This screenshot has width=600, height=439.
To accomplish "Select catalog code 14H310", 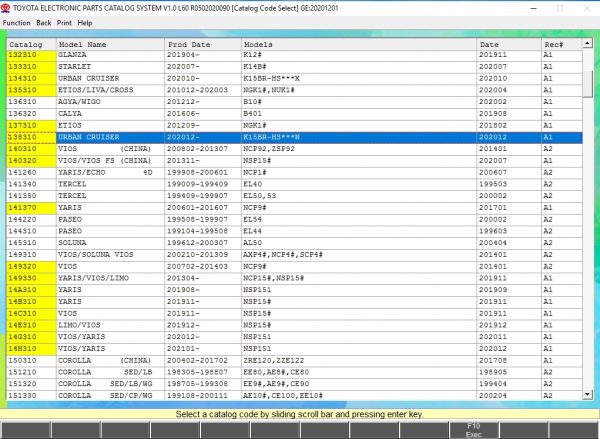I will (31, 349).
